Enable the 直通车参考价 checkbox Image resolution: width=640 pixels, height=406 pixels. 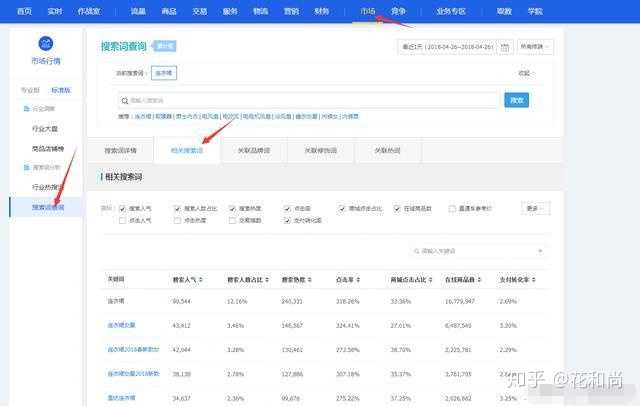pyautogui.click(x=453, y=208)
